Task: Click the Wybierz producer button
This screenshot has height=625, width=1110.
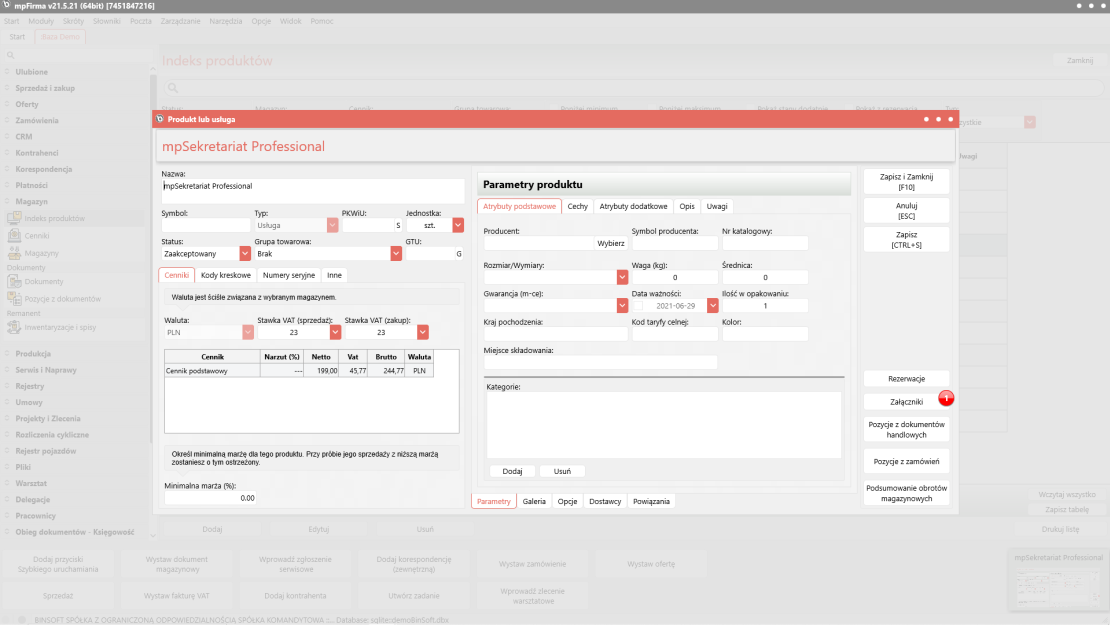Action: pos(611,243)
